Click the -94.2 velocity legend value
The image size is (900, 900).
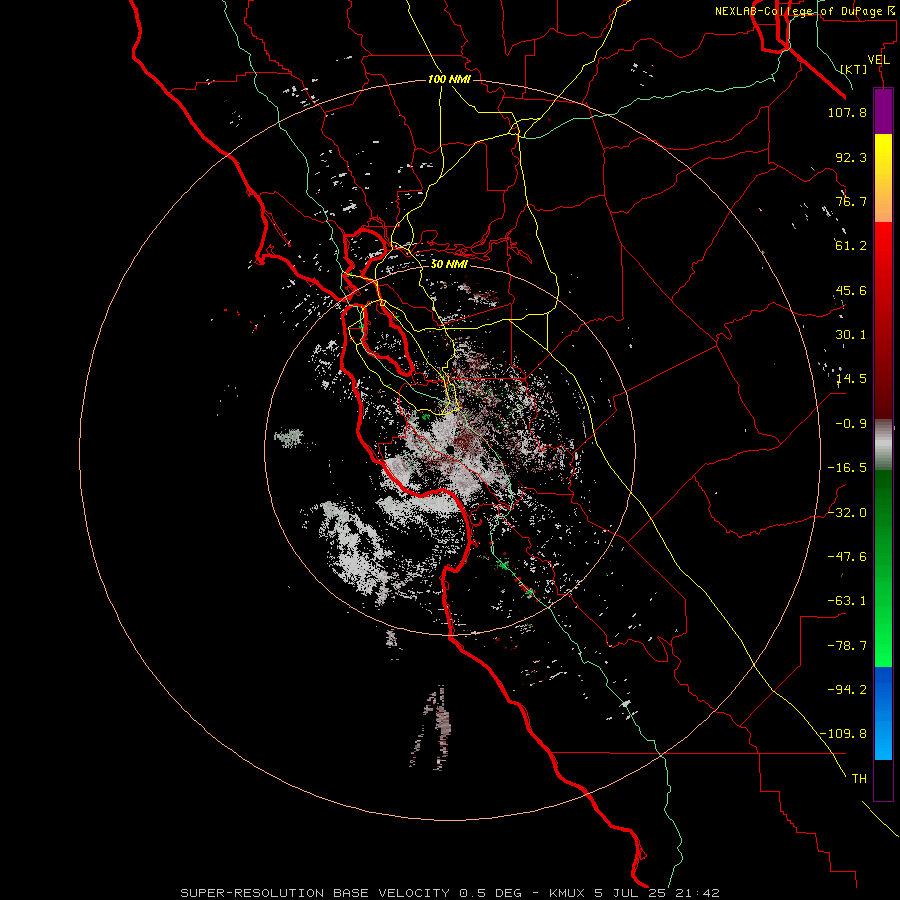pos(847,689)
